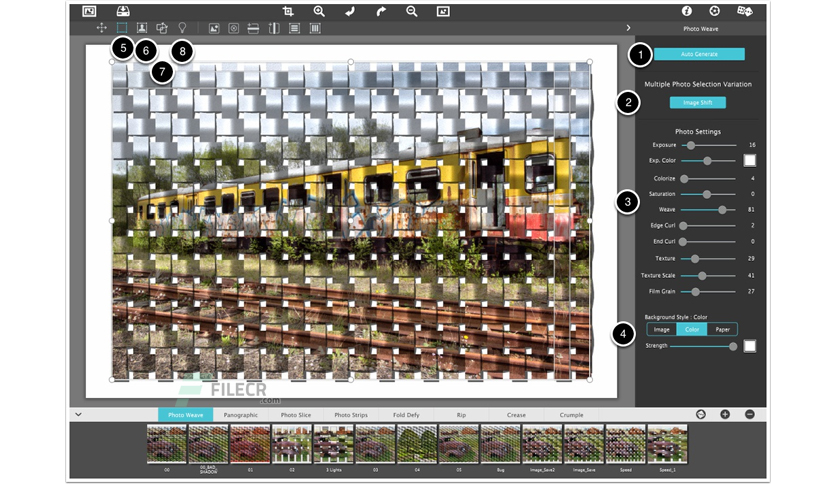Click the save to disk icon

(123, 11)
